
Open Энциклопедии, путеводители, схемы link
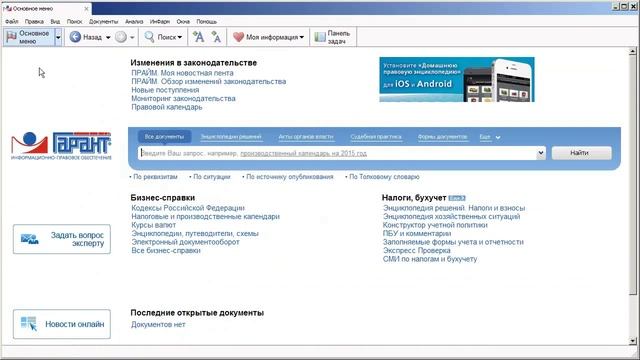point(195,234)
